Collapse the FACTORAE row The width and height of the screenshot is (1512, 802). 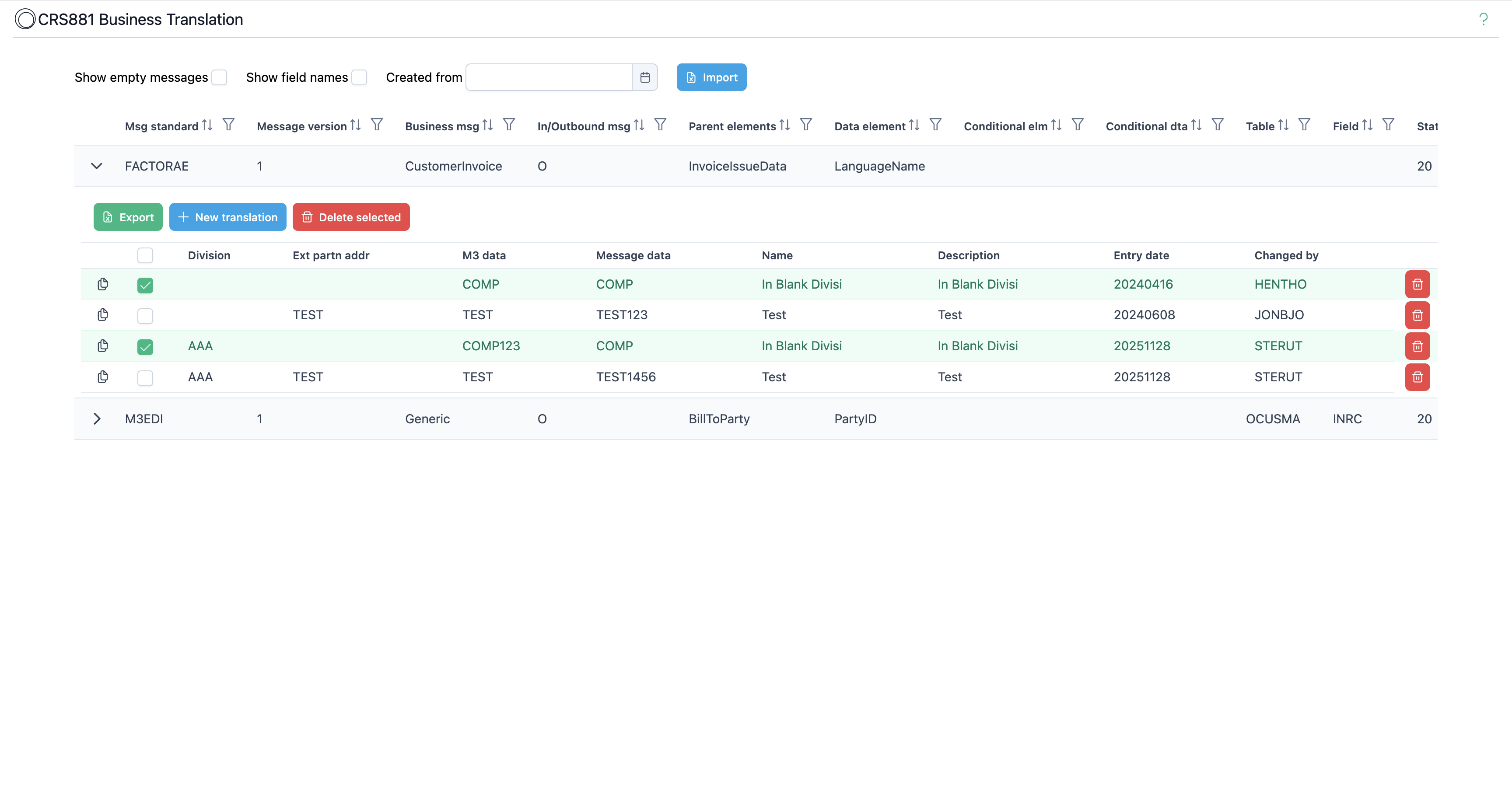tap(97, 166)
